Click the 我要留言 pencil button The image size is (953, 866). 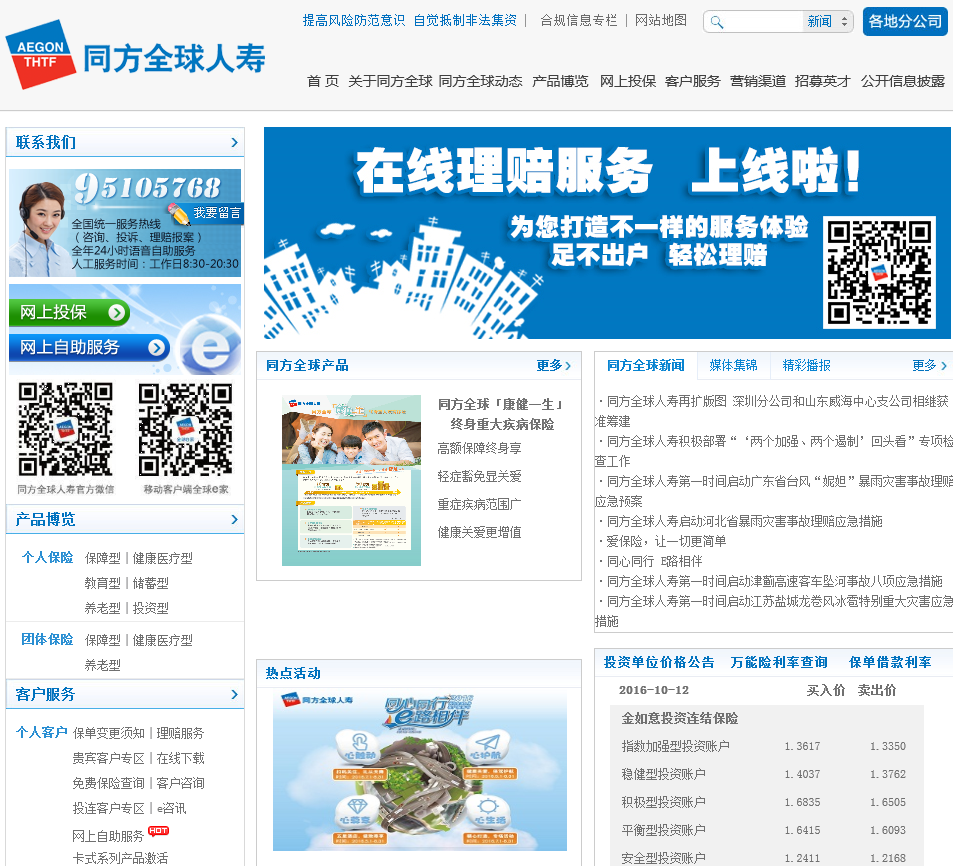pos(205,213)
